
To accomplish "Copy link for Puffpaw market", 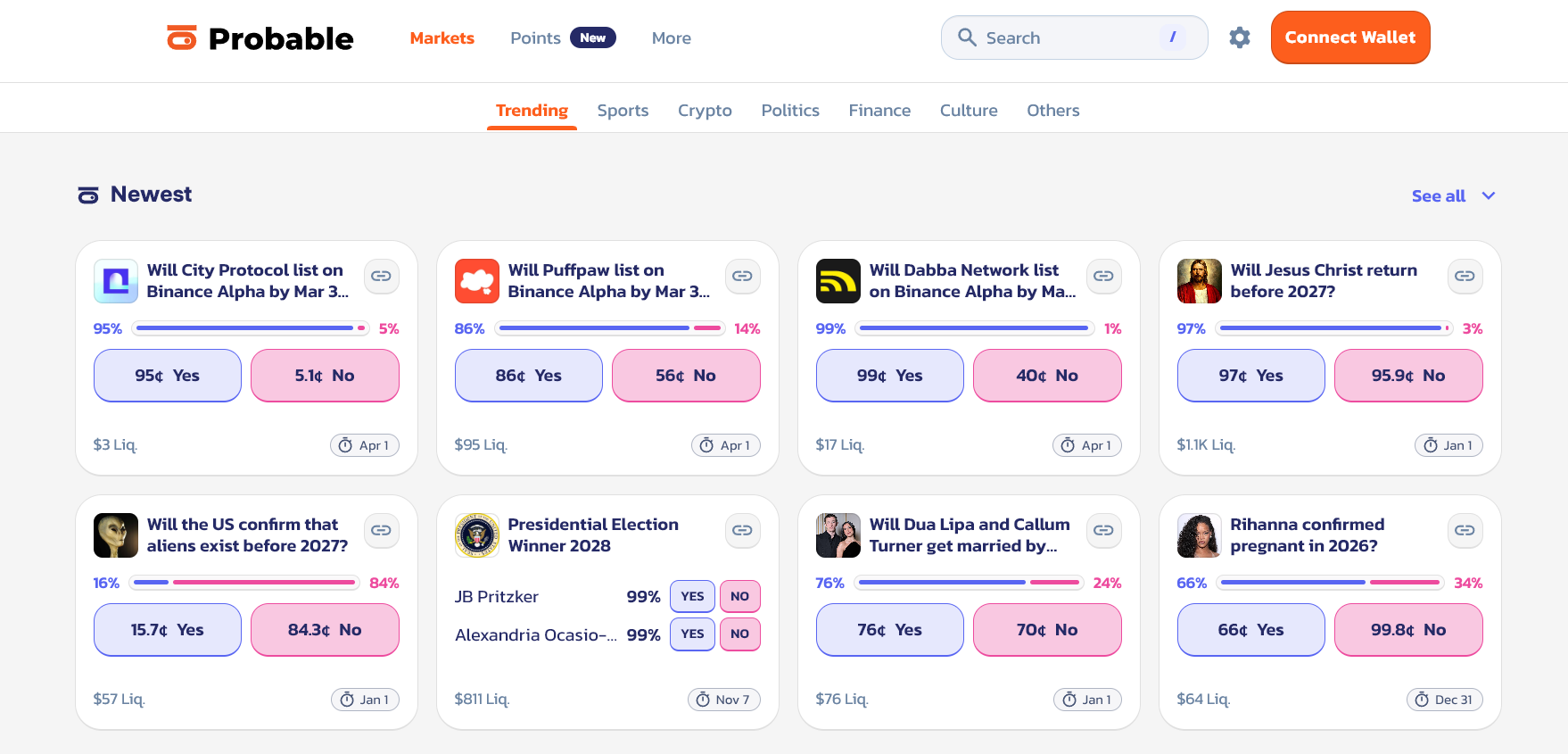I will (742, 277).
